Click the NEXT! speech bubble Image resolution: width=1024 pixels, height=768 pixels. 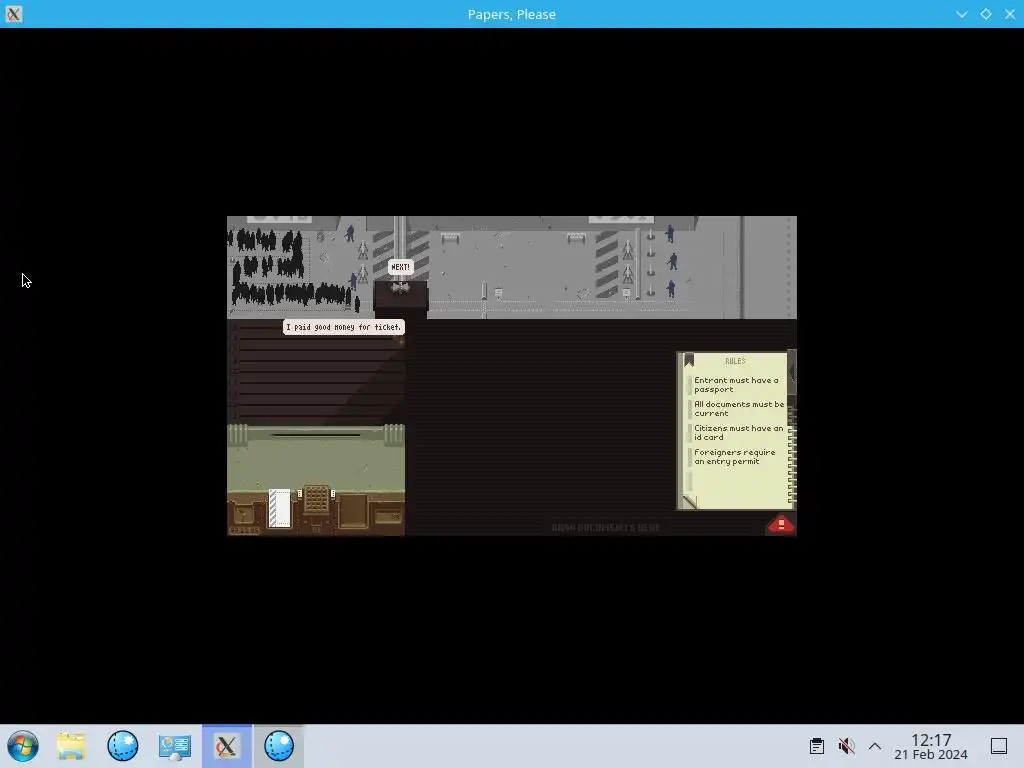tap(400, 266)
